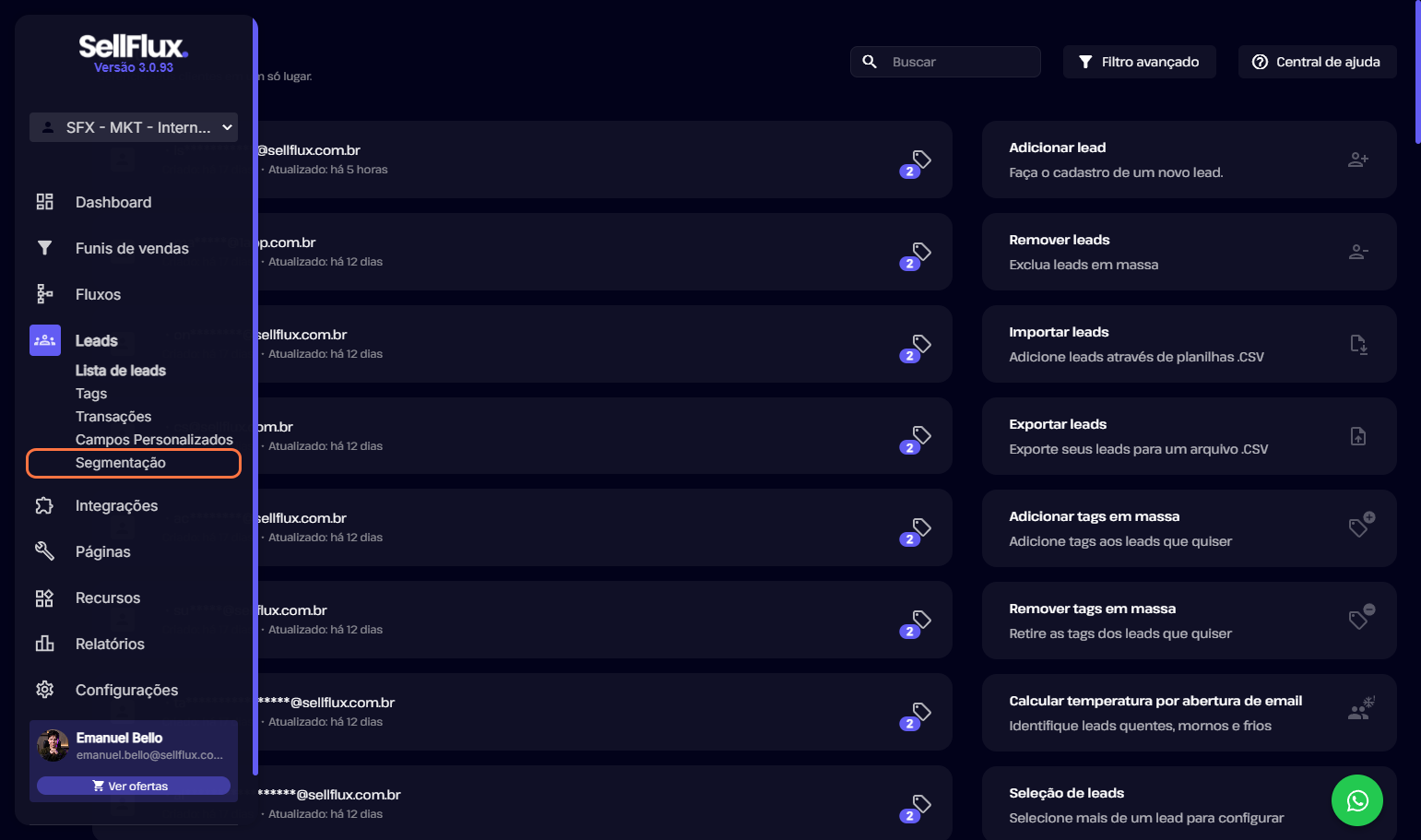Open the Dashboard sidebar icon
This screenshot has width=1421, height=840.
click(44, 202)
